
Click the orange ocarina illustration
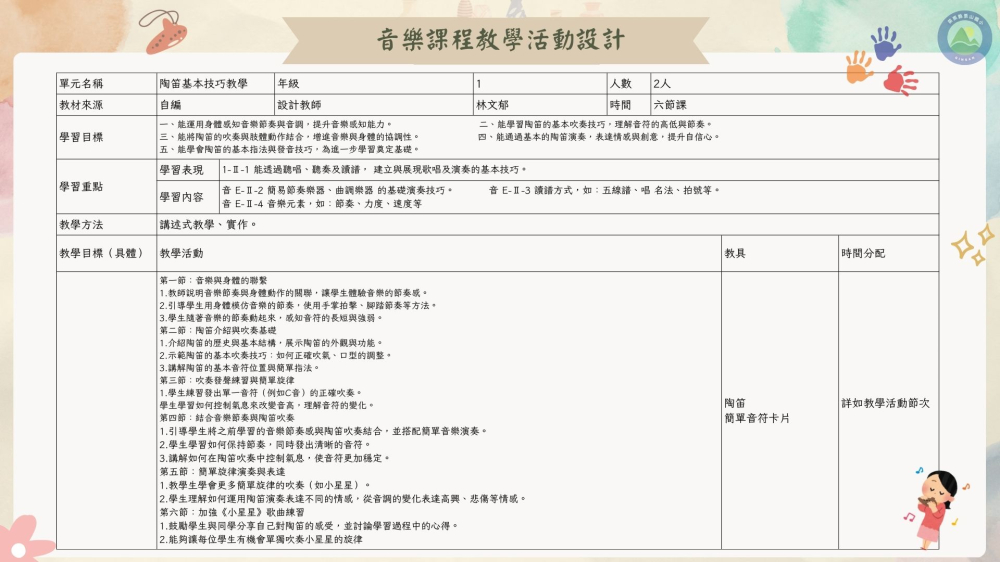(x=165, y=32)
